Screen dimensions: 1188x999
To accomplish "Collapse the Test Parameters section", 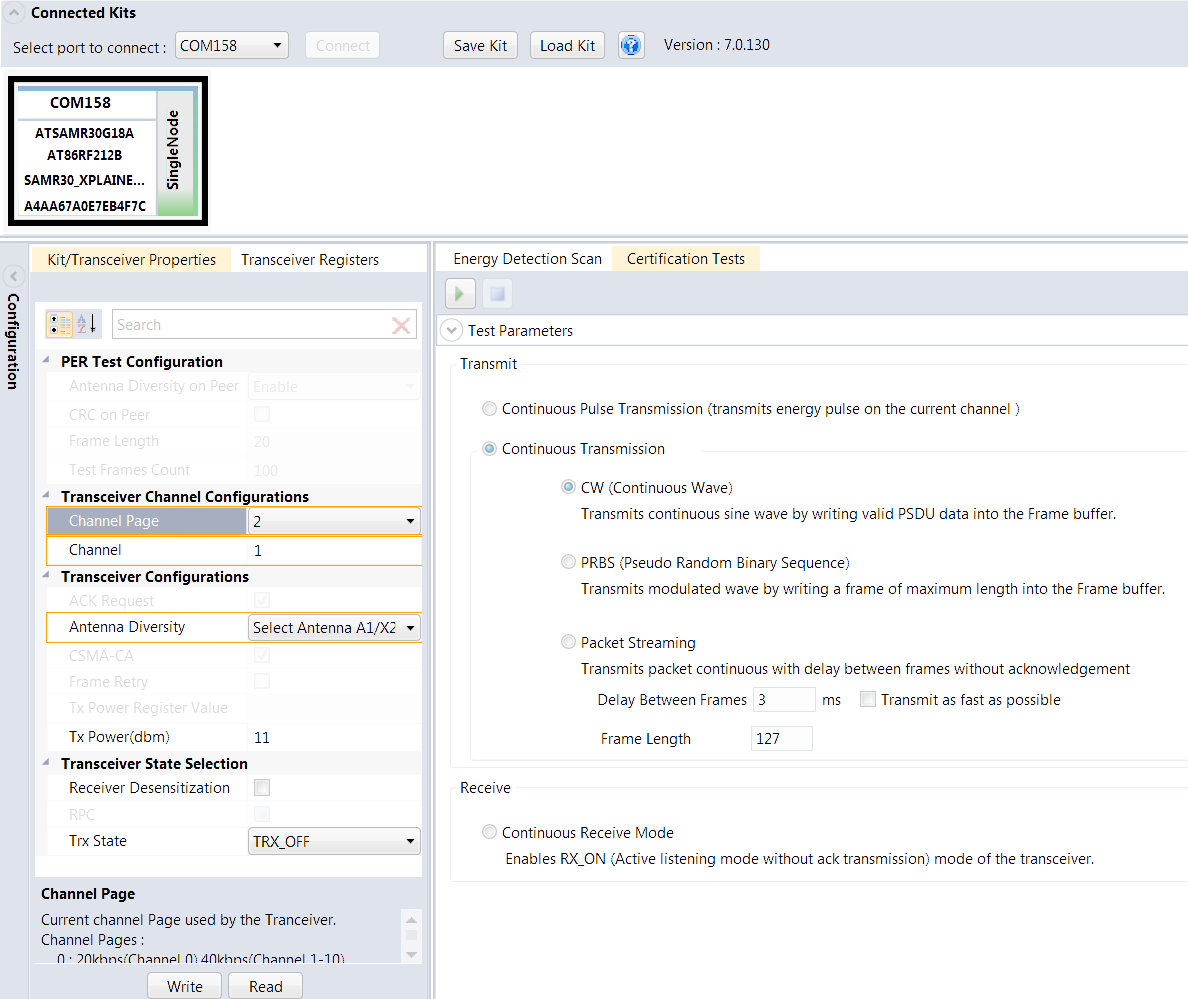I will click(x=452, y=330).
